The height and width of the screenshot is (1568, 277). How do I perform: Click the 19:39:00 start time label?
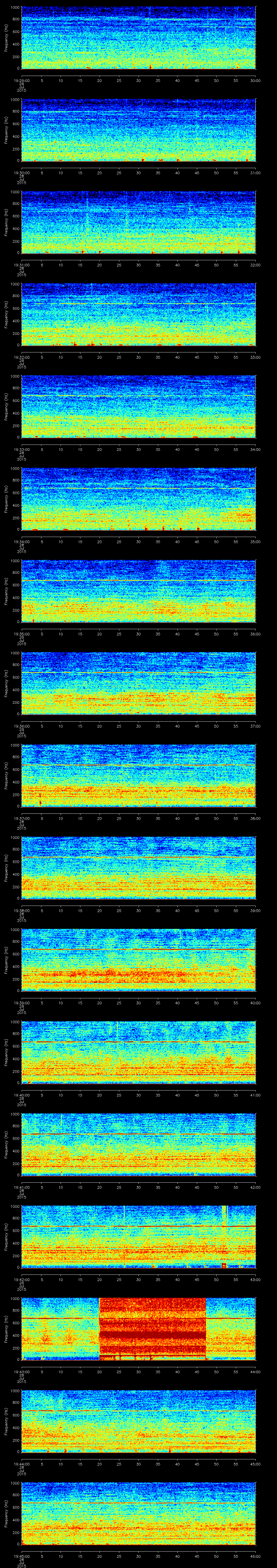[21, 1003]
